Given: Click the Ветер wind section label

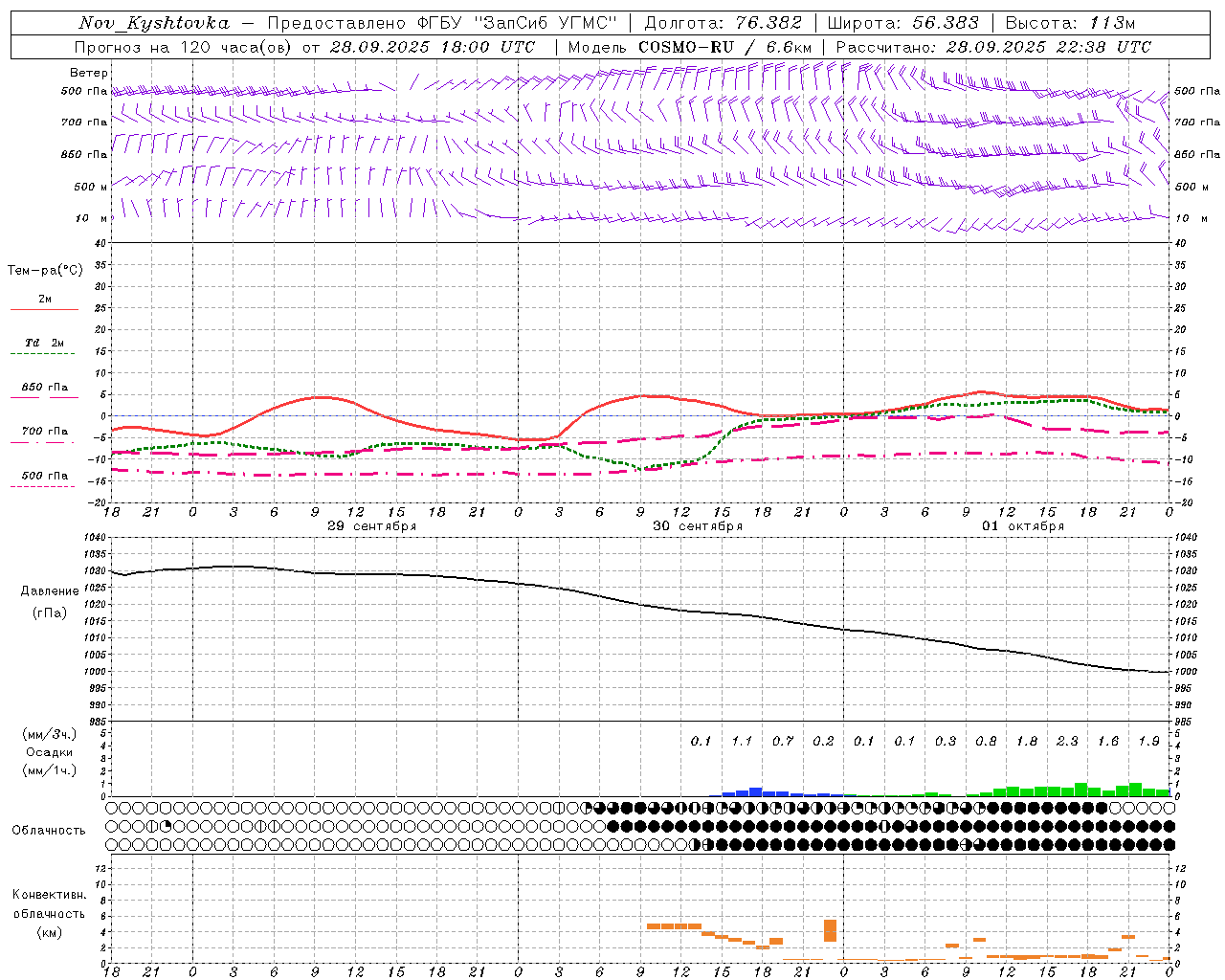Looking at the screenshot, I should tap(88, 73).
